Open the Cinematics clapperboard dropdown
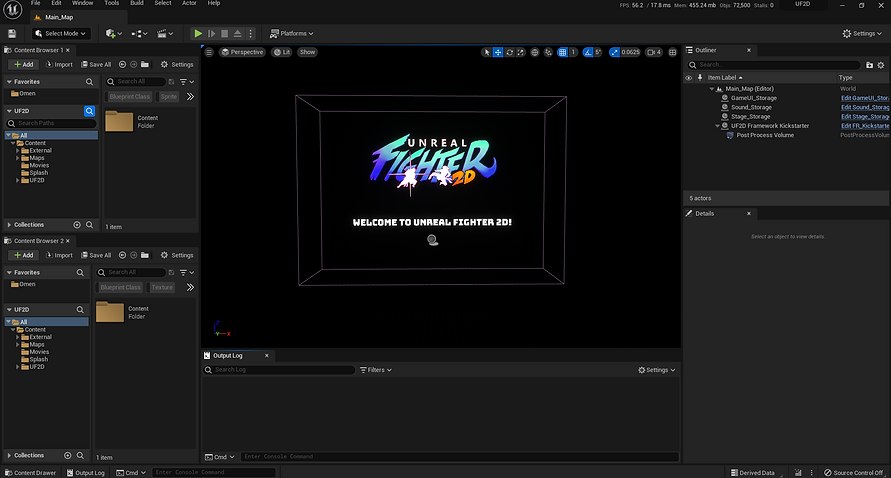Viewport: 891px width, 478px height. pos(165,34)
